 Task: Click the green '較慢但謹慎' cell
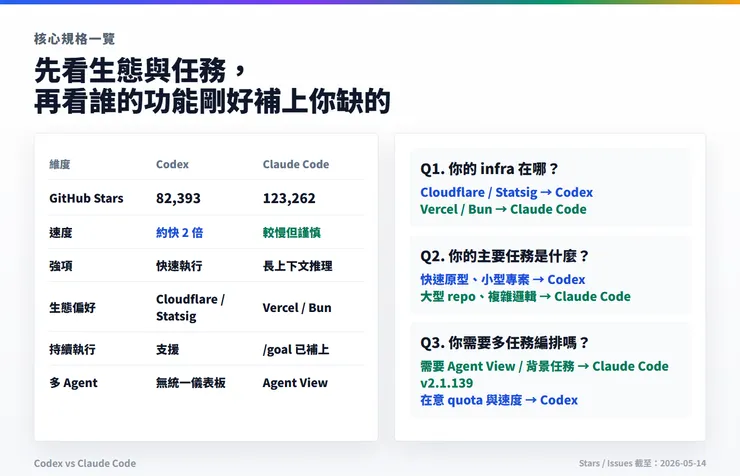[x=292, y=233]
